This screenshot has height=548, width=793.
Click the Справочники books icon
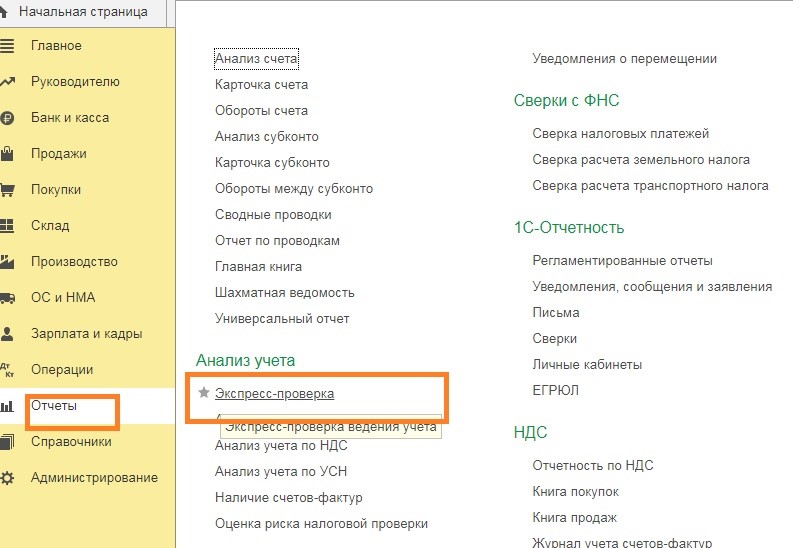7,442
